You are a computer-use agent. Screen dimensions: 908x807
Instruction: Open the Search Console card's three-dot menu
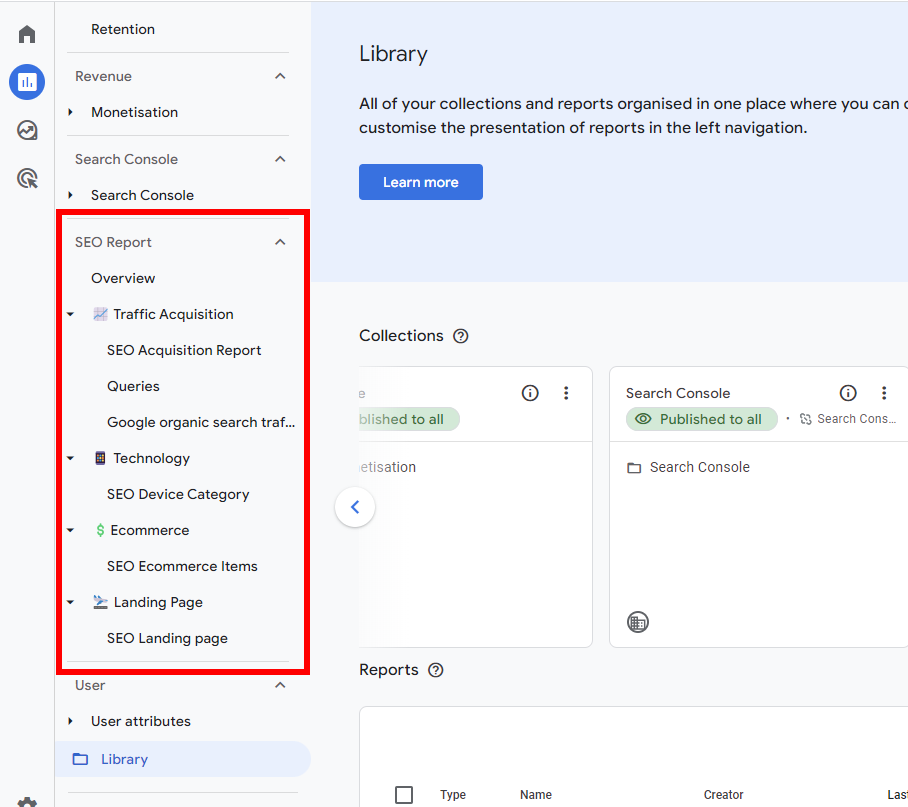point(884,393)
